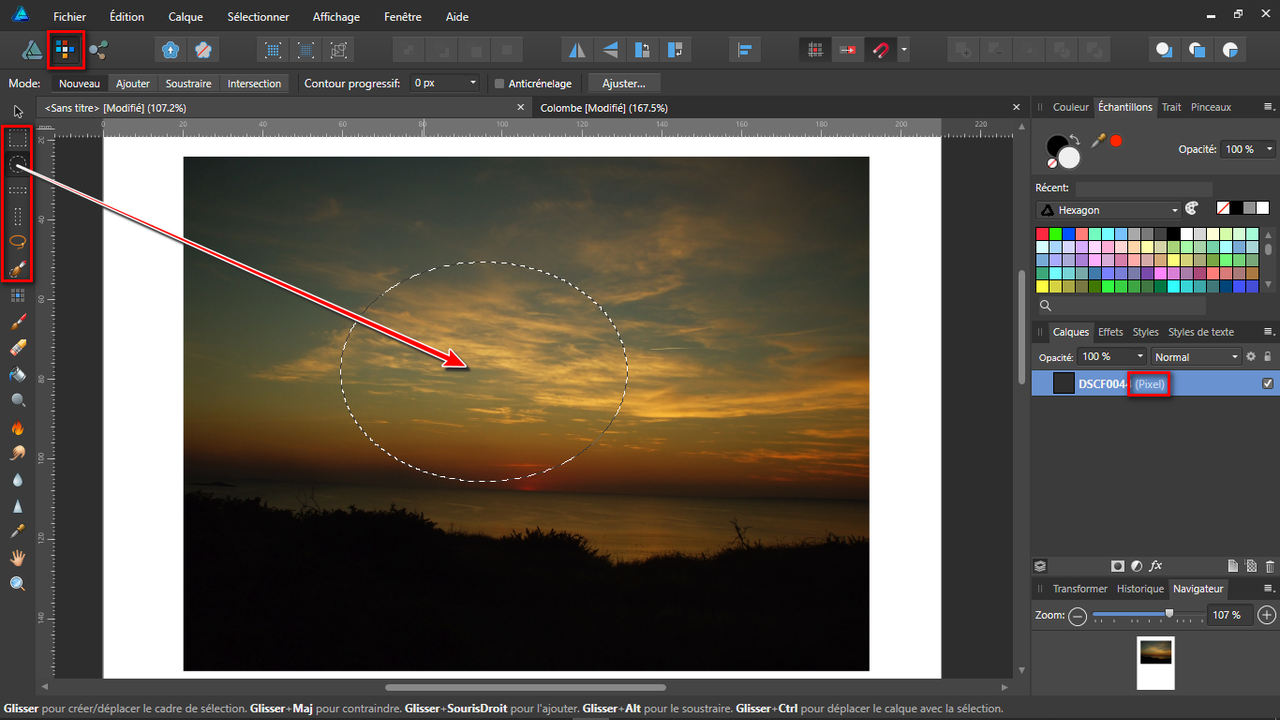This screenshot has height=720, width=1280.
Task: Open the Hexagon palette dropdown
Action: (x=1108, y=210)
